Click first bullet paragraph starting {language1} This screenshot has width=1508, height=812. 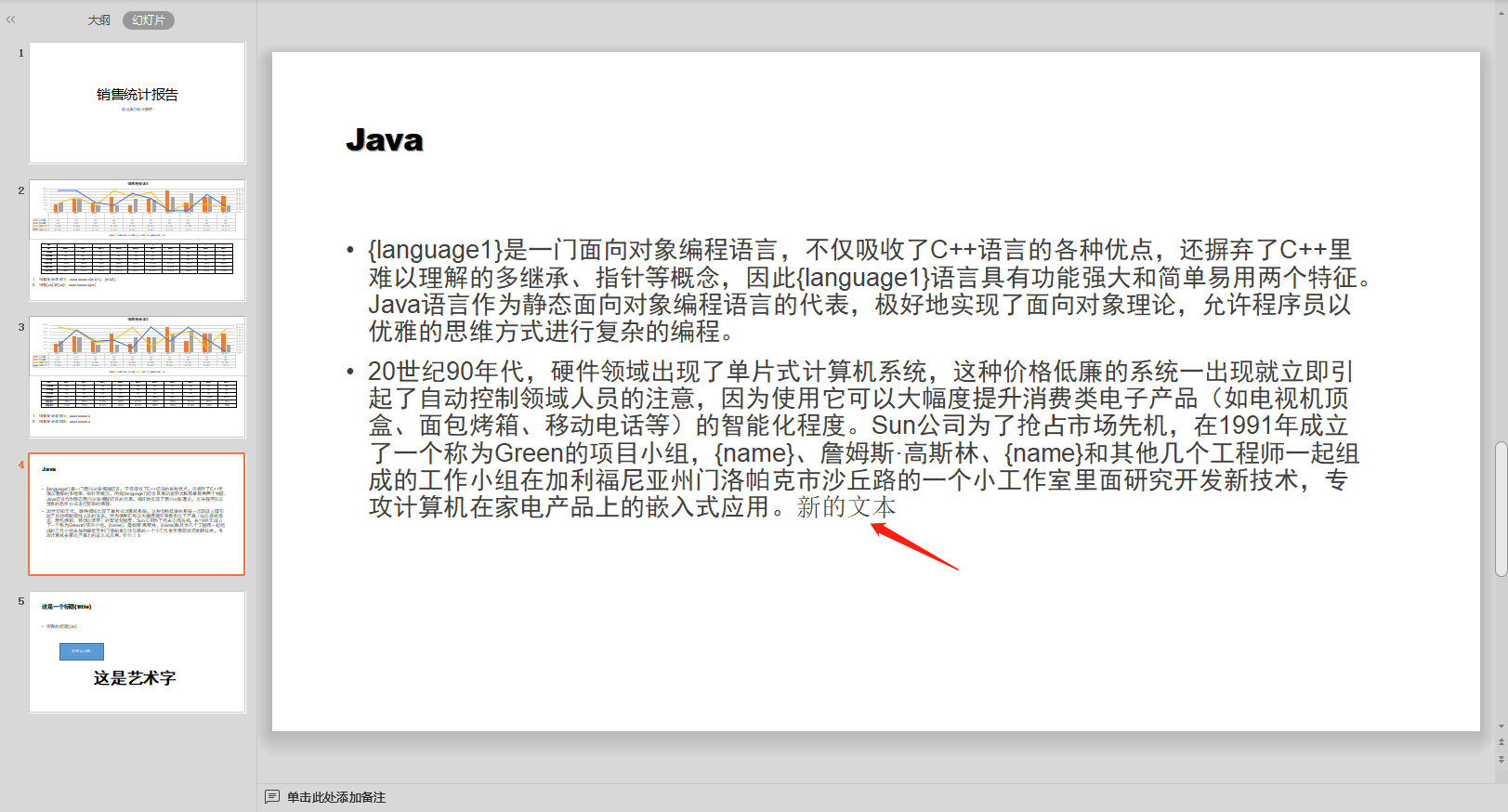pyautogui.click(x=869, y=291)
